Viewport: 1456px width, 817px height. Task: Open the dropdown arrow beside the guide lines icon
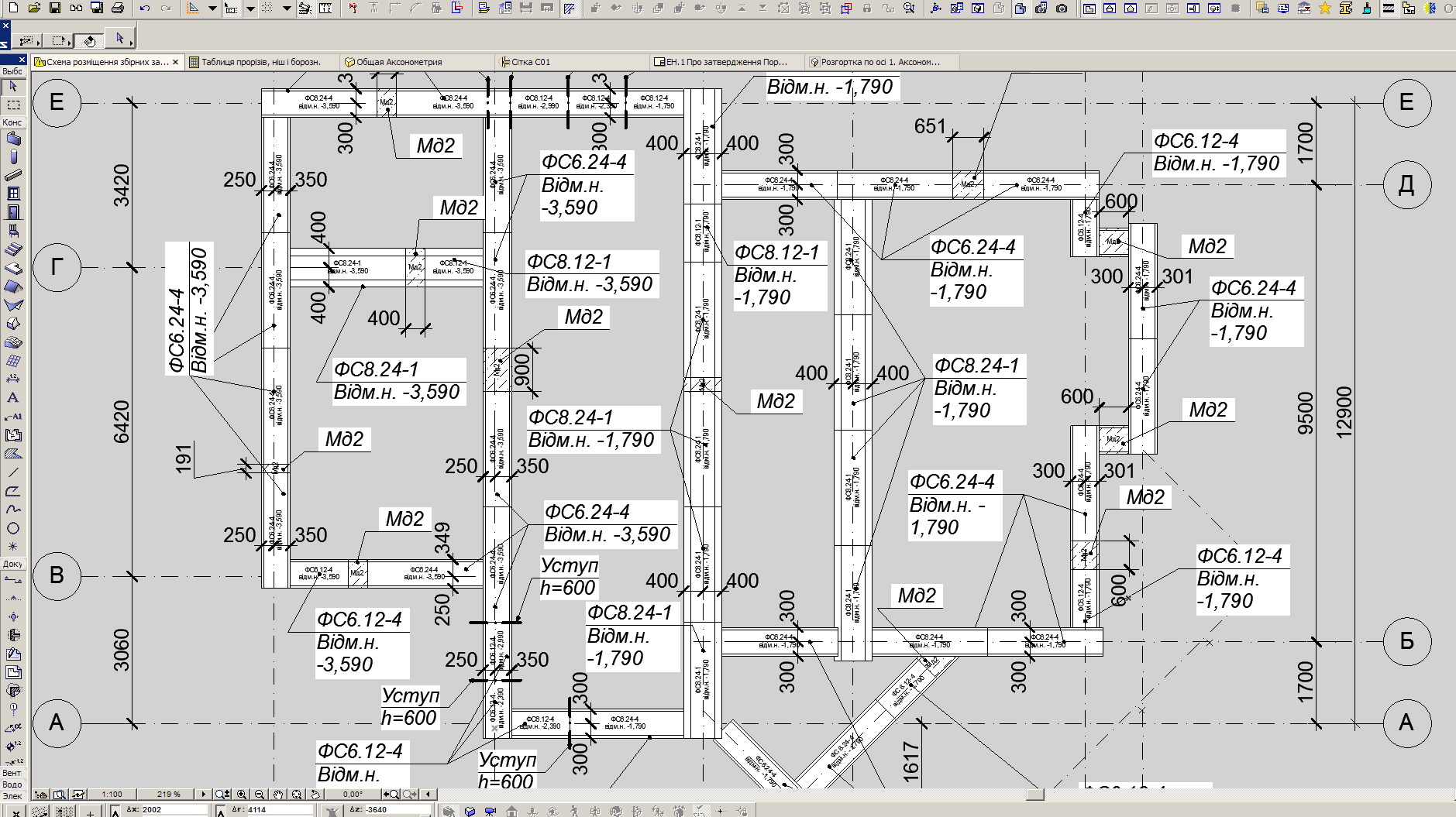pyautogui.click(x=212, y=8)
